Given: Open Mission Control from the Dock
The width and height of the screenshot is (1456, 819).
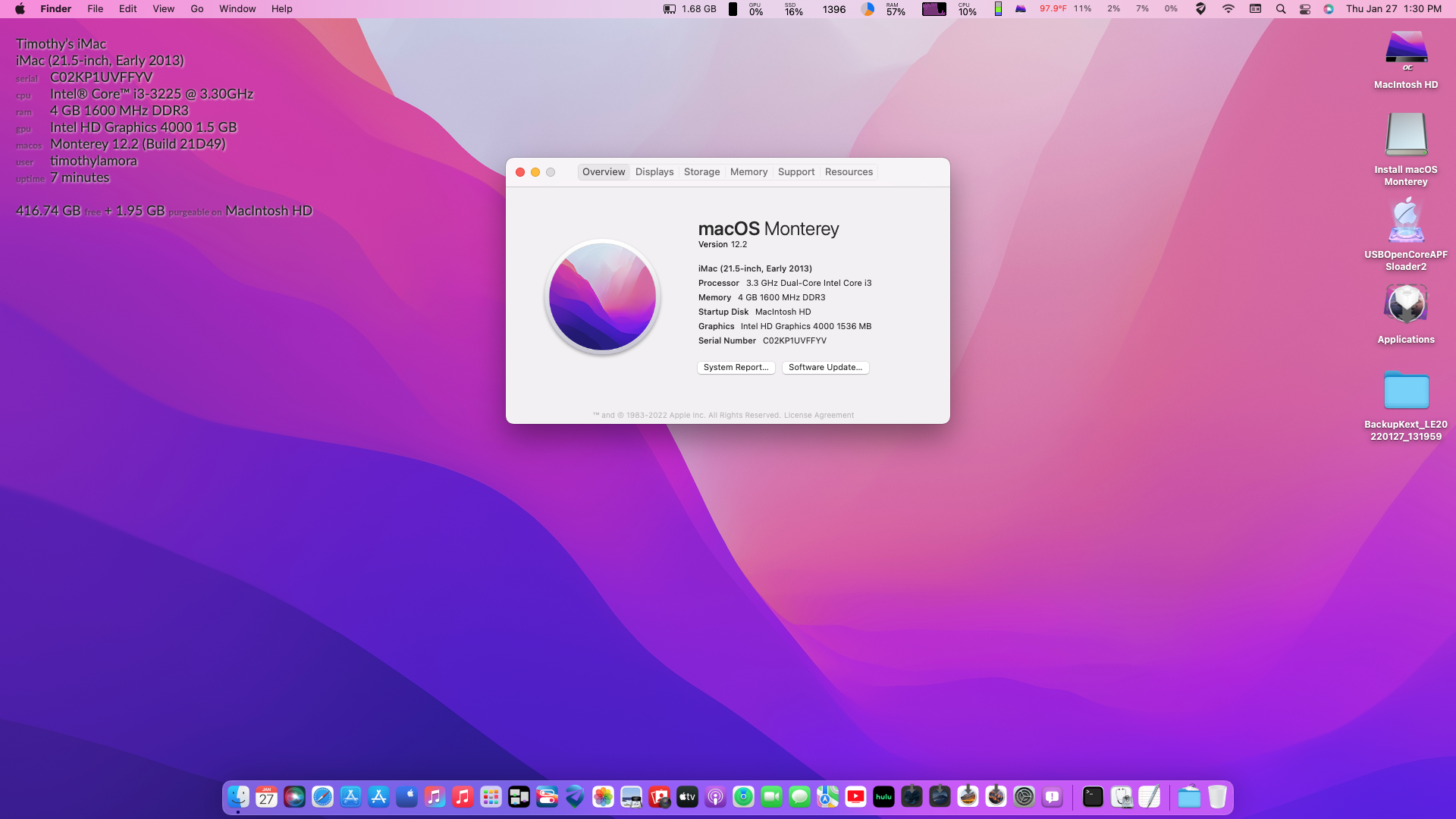Looking at the screenshot, I should click(x=519, y=796).
